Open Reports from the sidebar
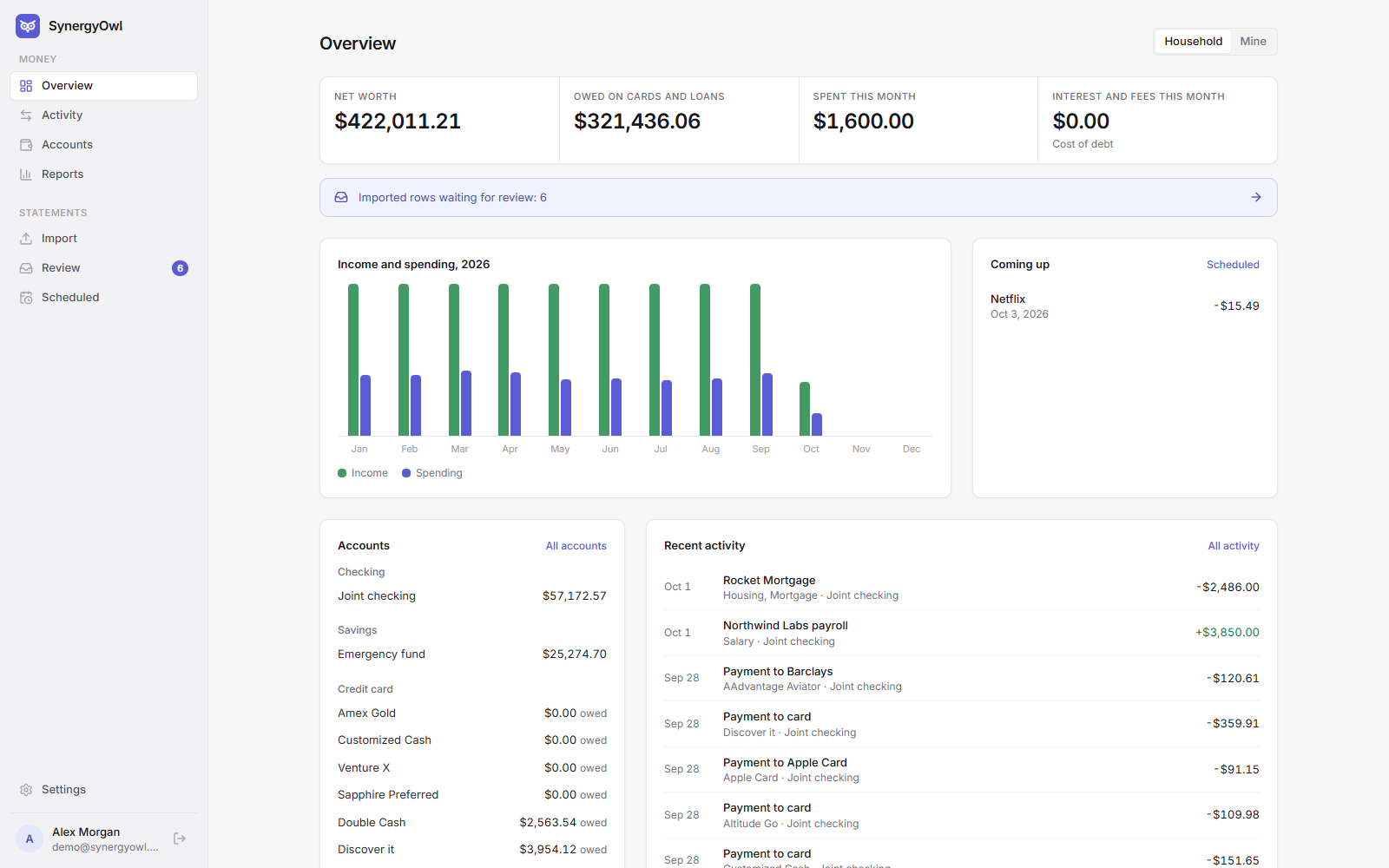The image size is (1389, 868). [x=104, y=174]
